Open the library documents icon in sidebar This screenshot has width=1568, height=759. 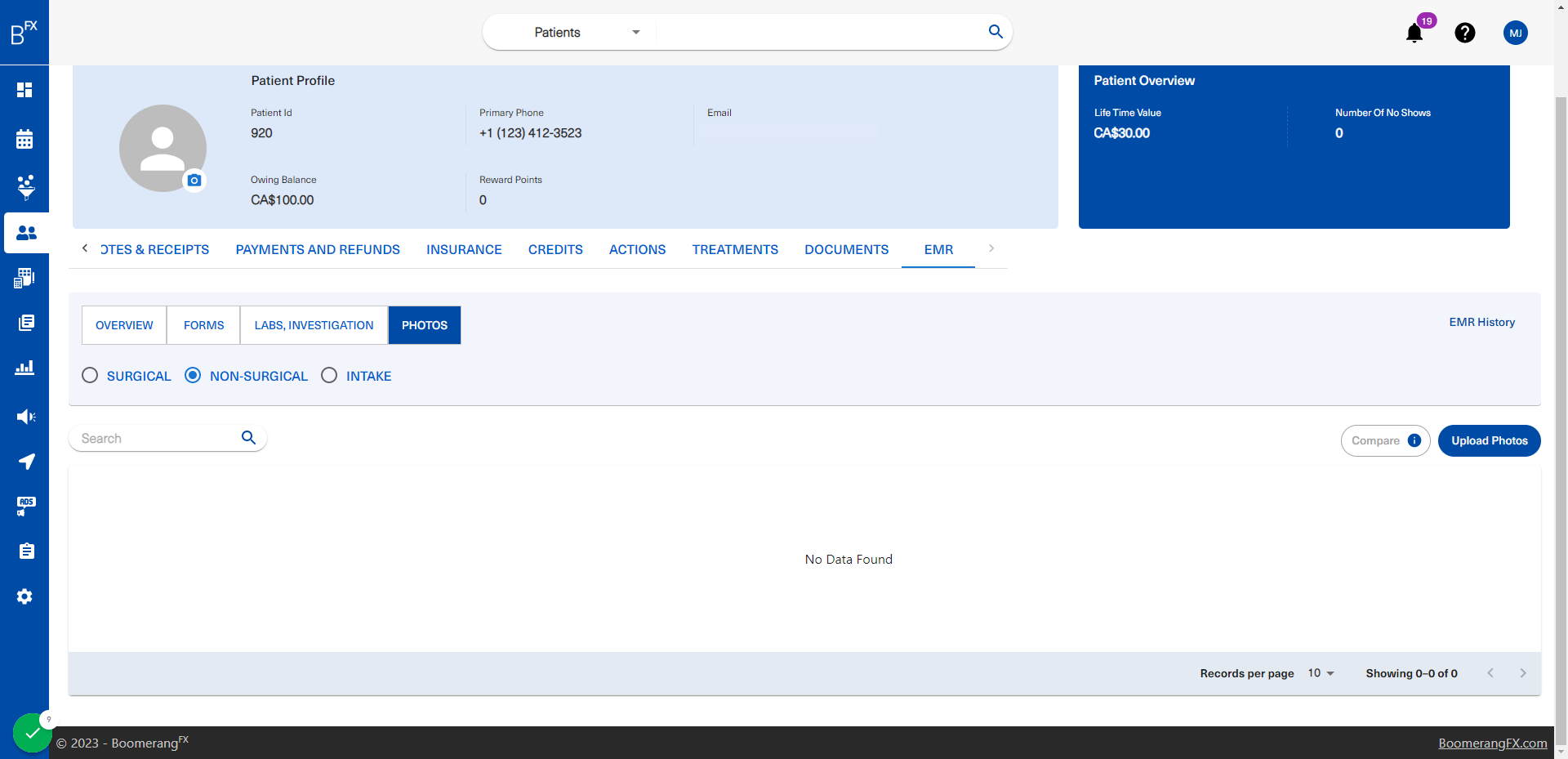(x=26, y=323)
